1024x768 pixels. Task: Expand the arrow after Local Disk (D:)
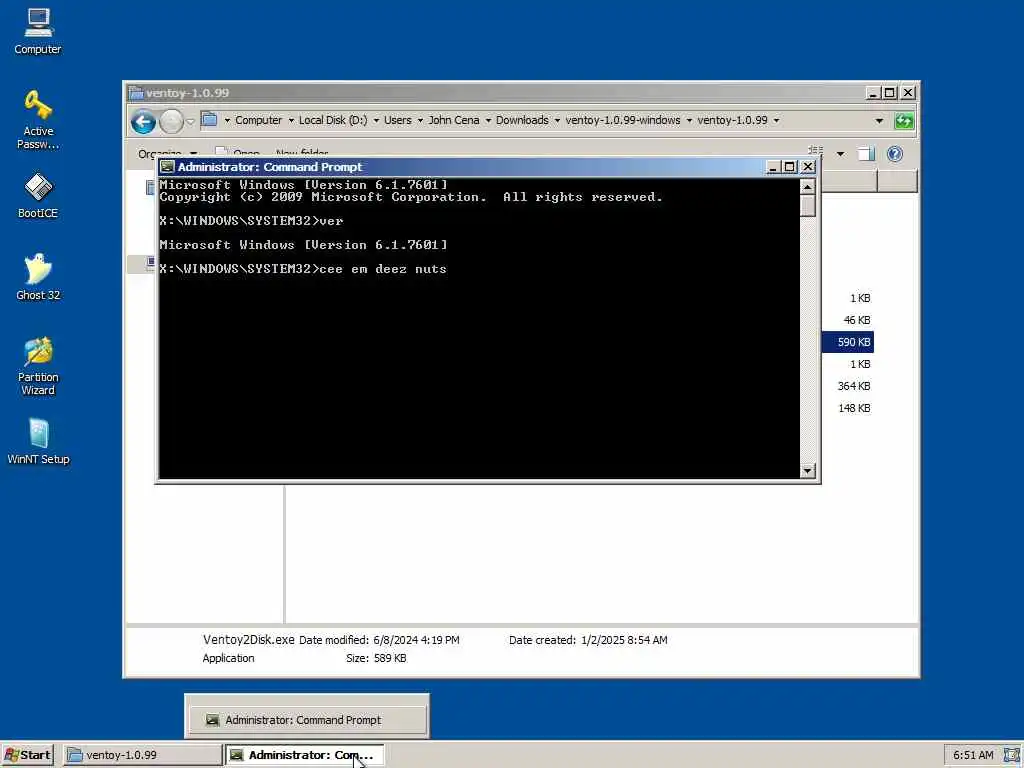coord(376,121)
